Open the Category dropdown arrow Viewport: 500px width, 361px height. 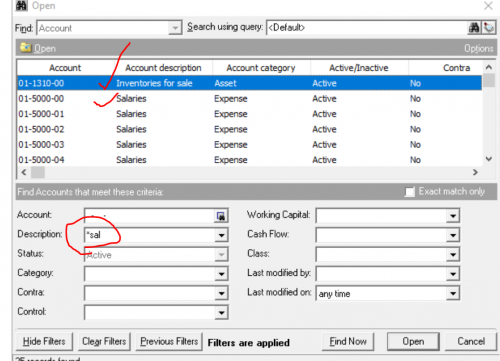click(221, 274)
